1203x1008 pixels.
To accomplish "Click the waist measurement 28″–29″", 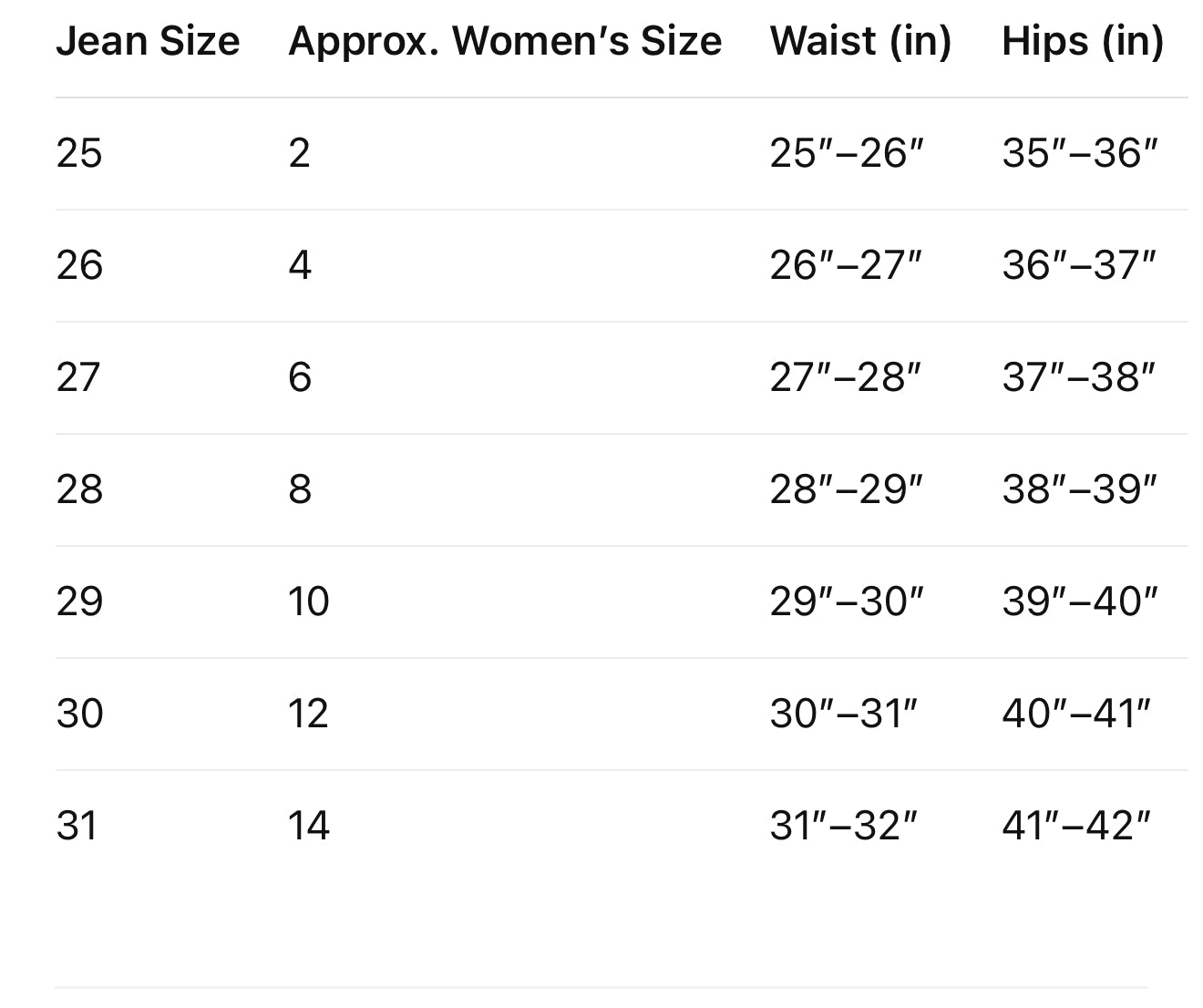I will [x=847, y=489].
